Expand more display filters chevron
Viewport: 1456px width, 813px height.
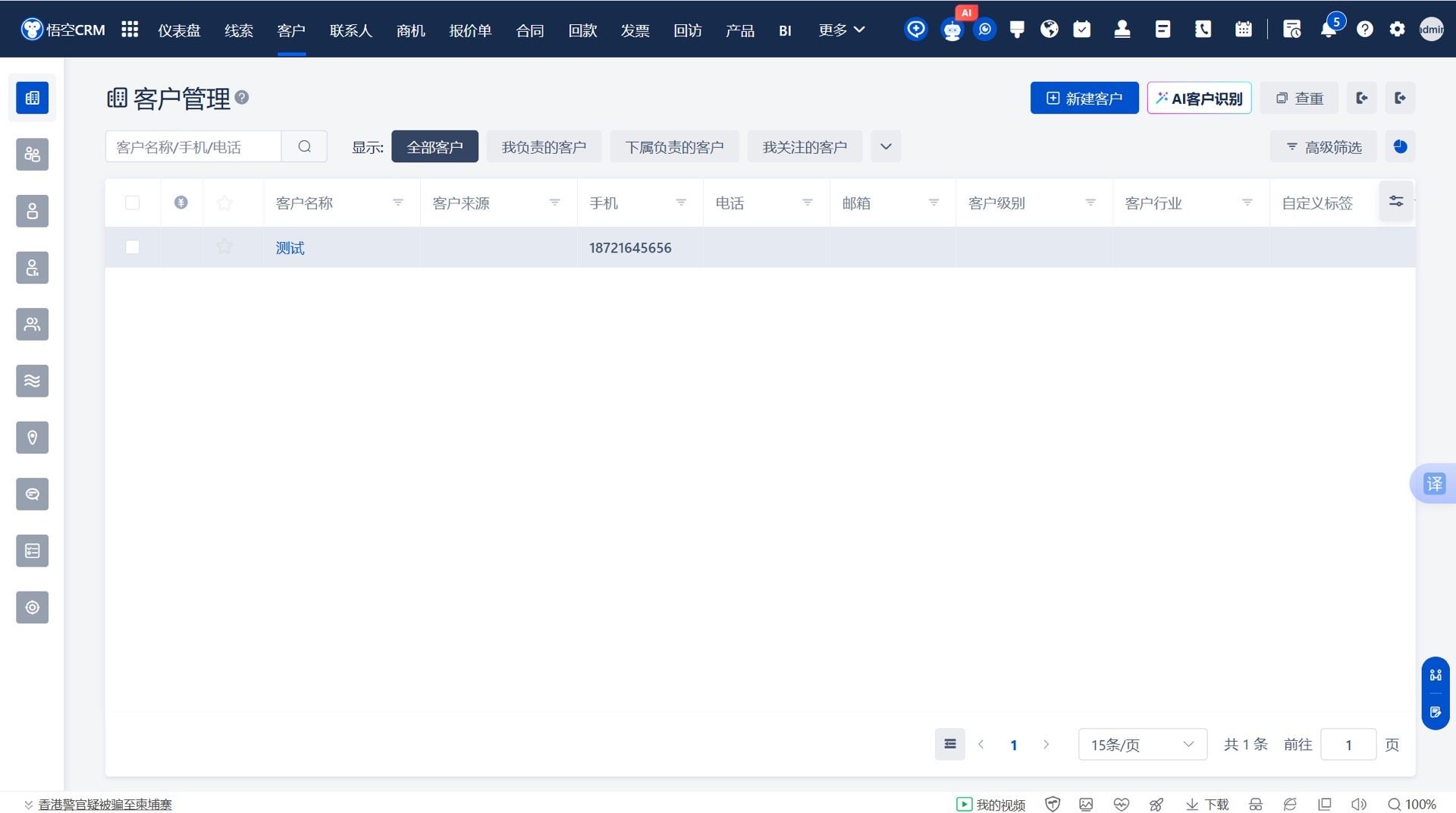885,146
